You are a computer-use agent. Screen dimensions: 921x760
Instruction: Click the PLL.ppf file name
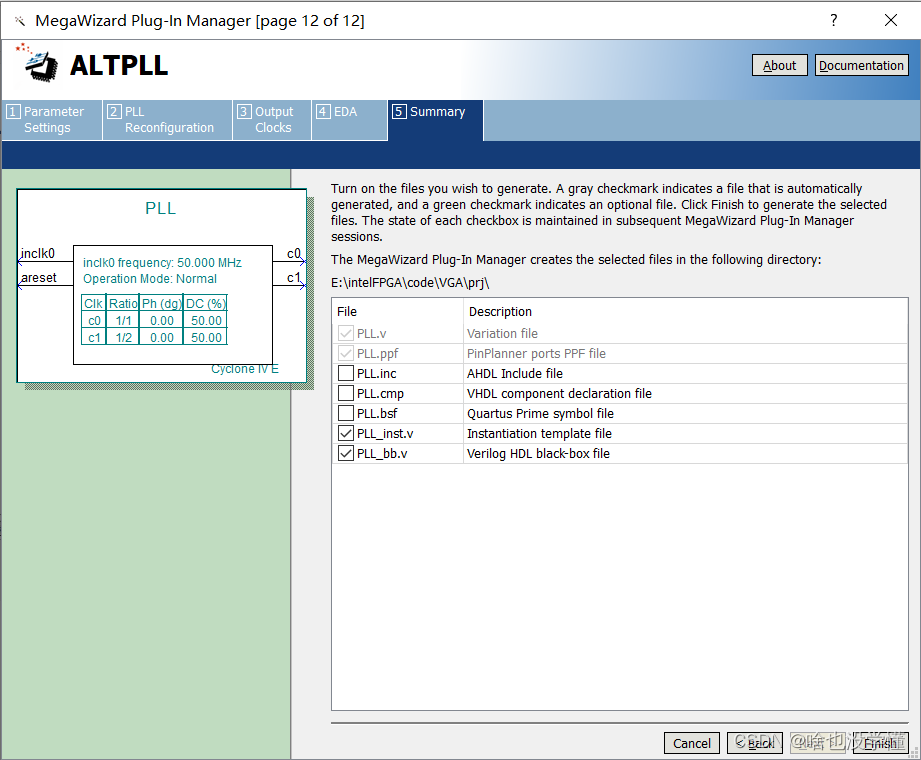pos(378,354)
